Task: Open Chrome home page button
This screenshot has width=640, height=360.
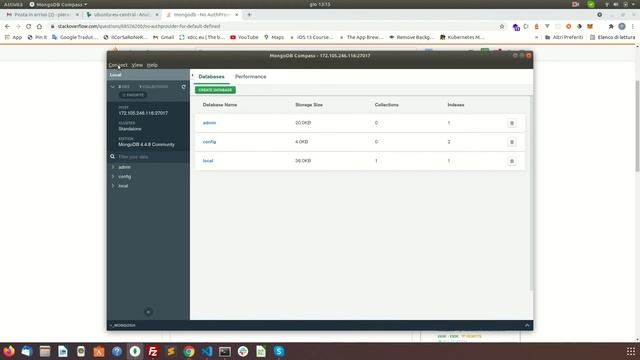Action: tap(39, 26)
